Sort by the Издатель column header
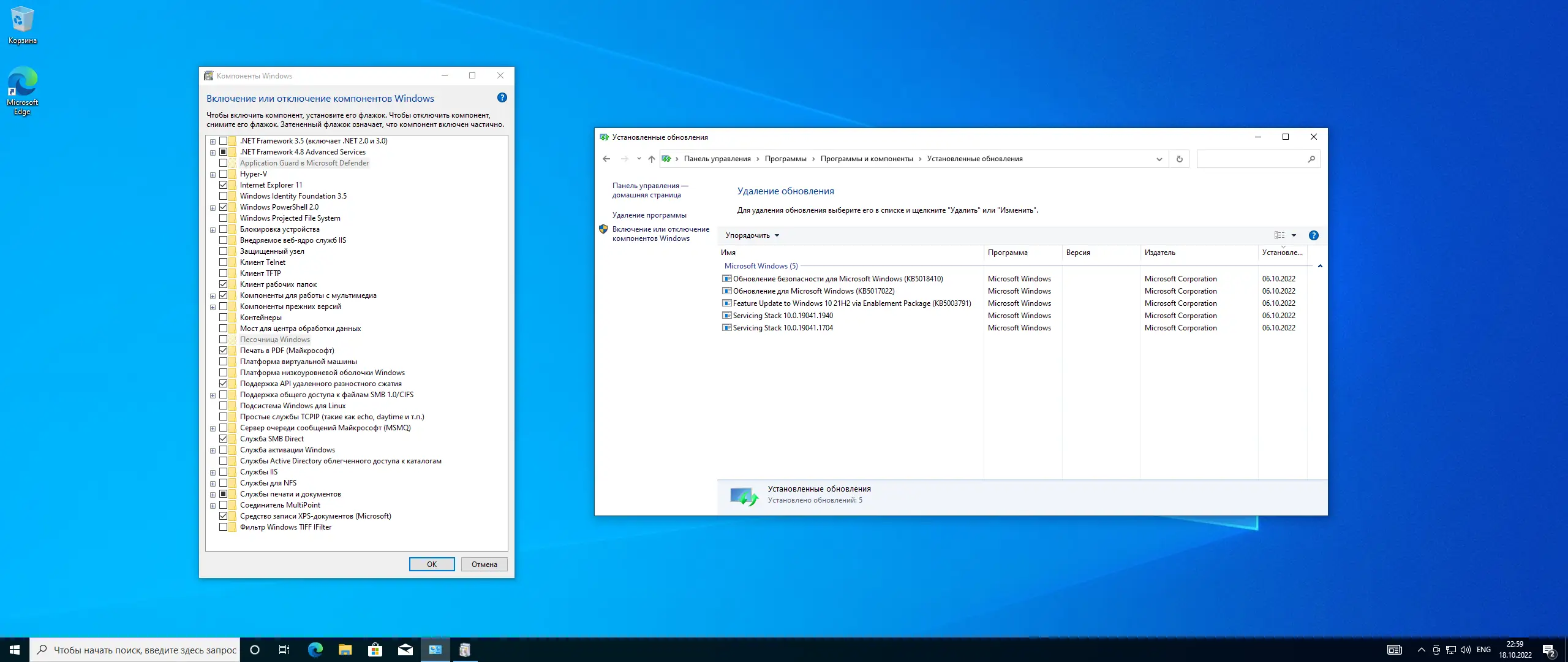The width and height of the screenshot is (1568, 662). tap(1159, 253)
